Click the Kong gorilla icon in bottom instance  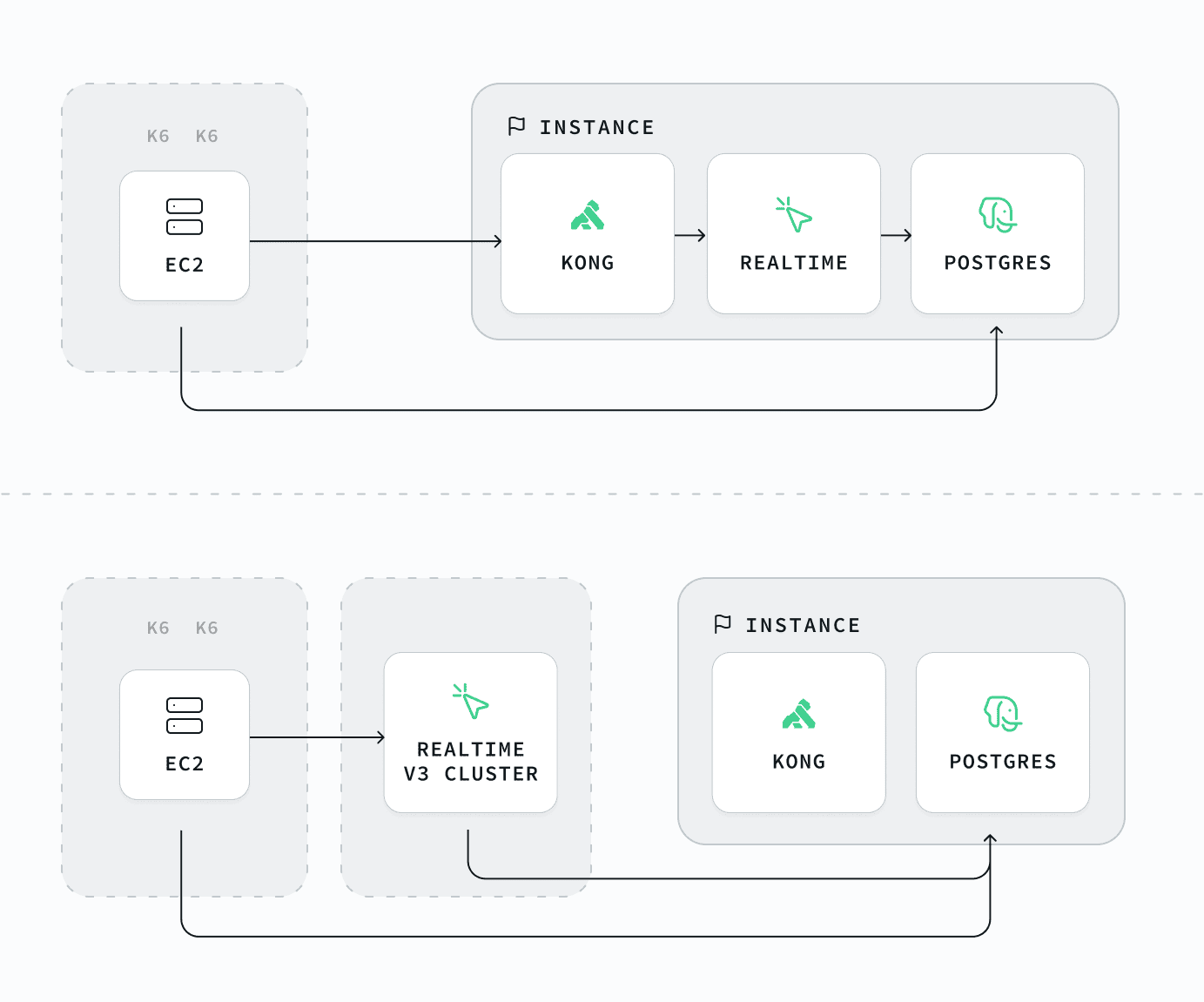click(x=799, y=714)
